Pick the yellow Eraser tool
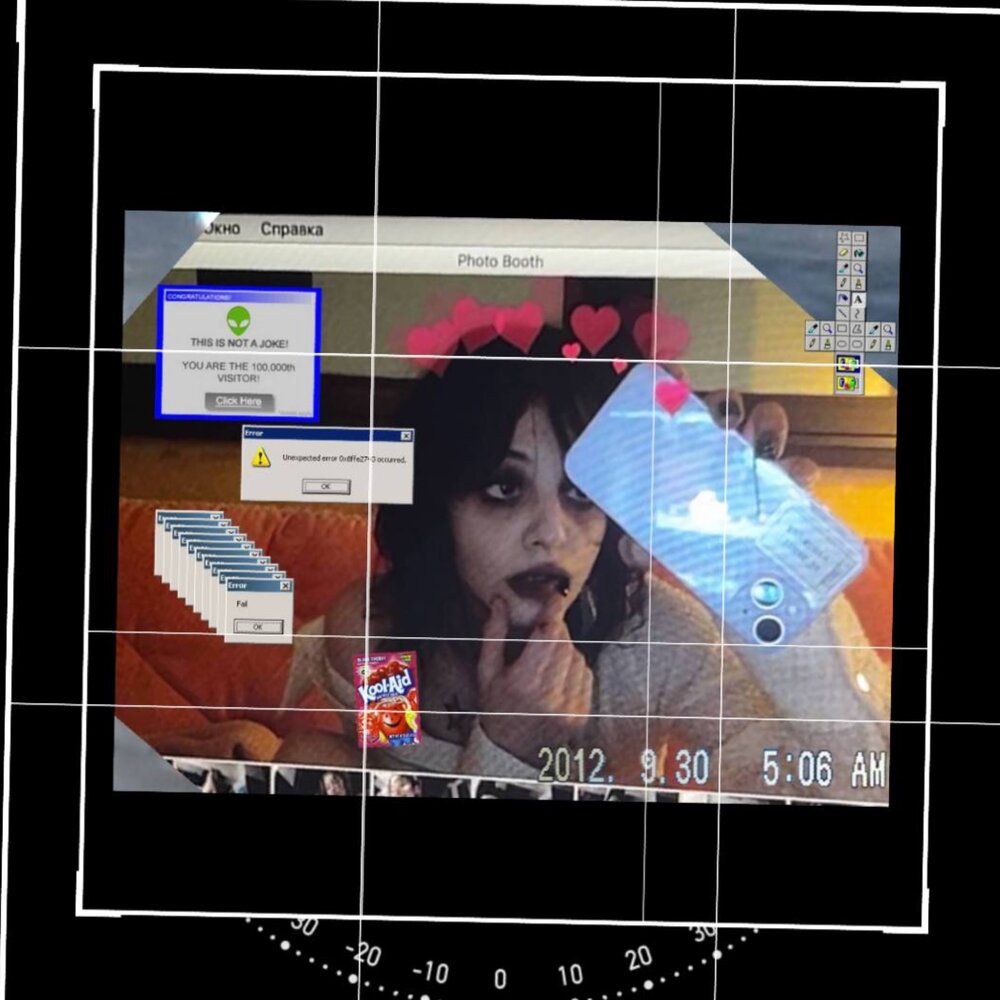 (x=844, y=252)
